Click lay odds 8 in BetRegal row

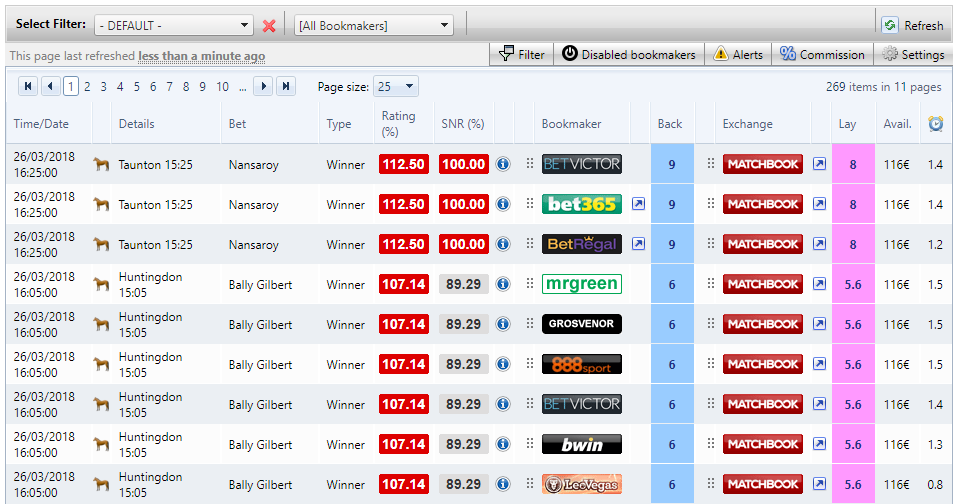click(x=853, y=245)
